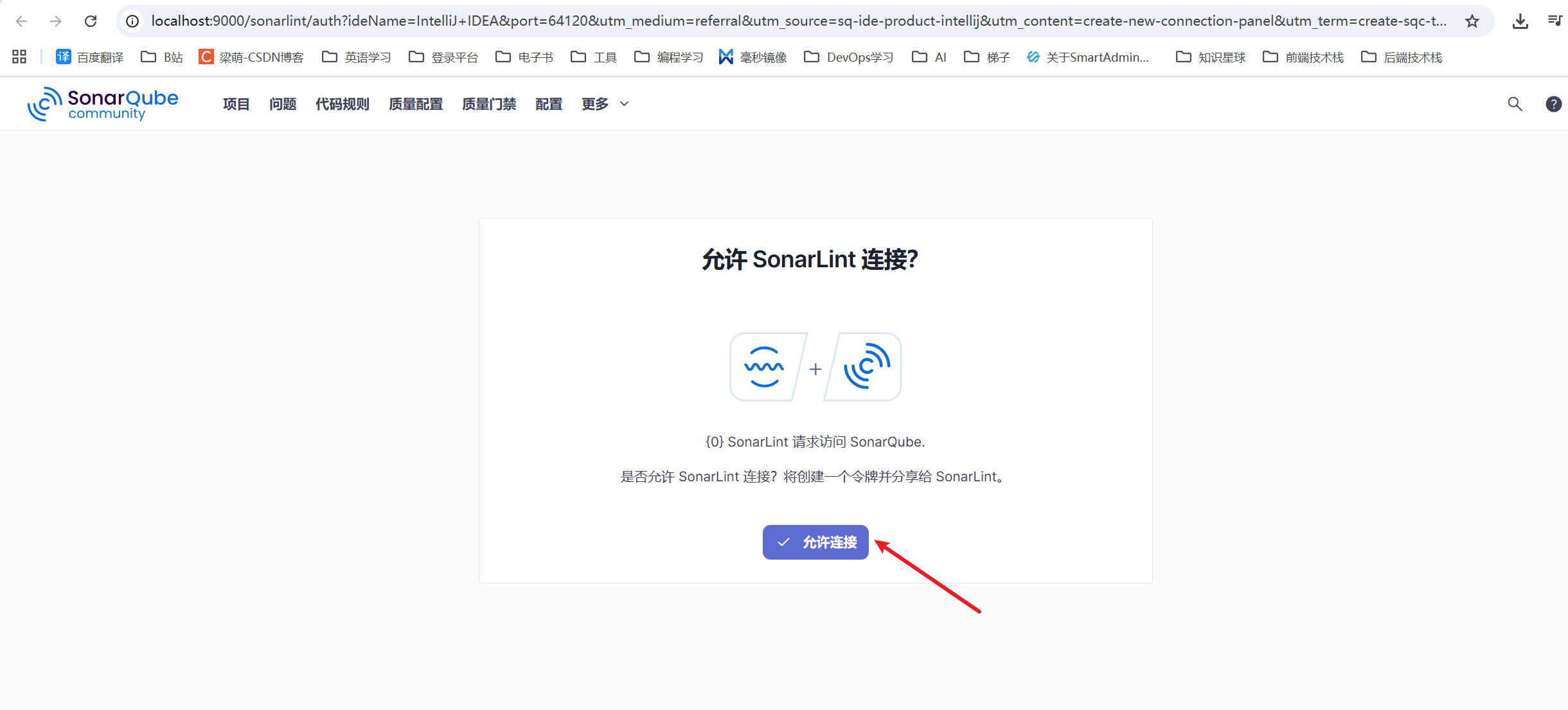Open the 百度翻译 bookmark
Screen dimensions: 1568x710
pos(90,57)
